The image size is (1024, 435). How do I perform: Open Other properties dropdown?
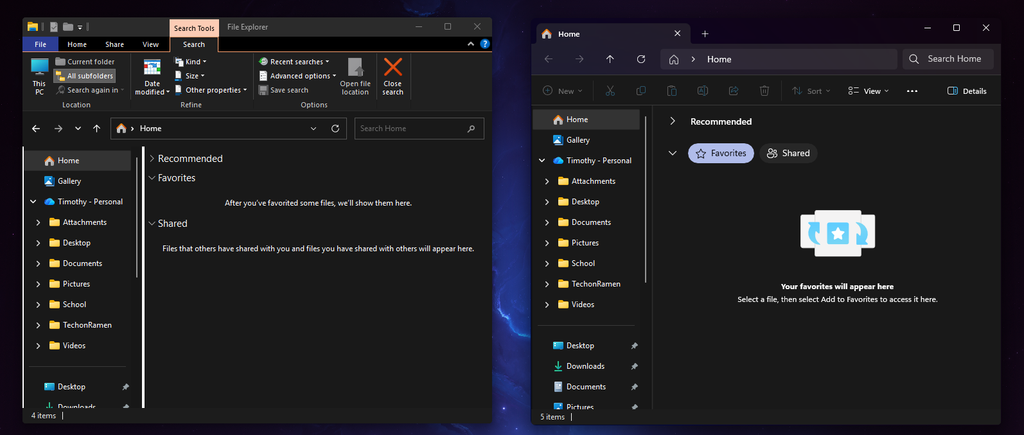click(x=211, y=90)
